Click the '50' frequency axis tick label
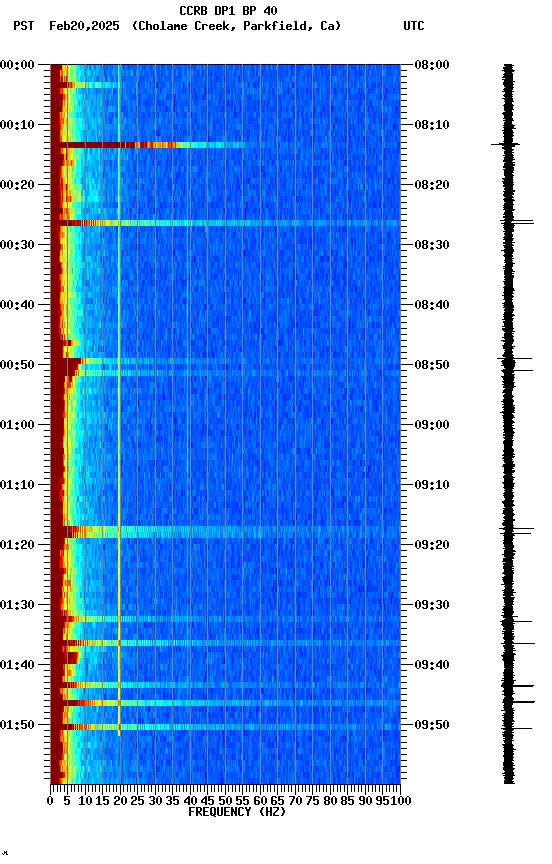The width and height of the screenshot is (552, 864). [x=225, y=802]
